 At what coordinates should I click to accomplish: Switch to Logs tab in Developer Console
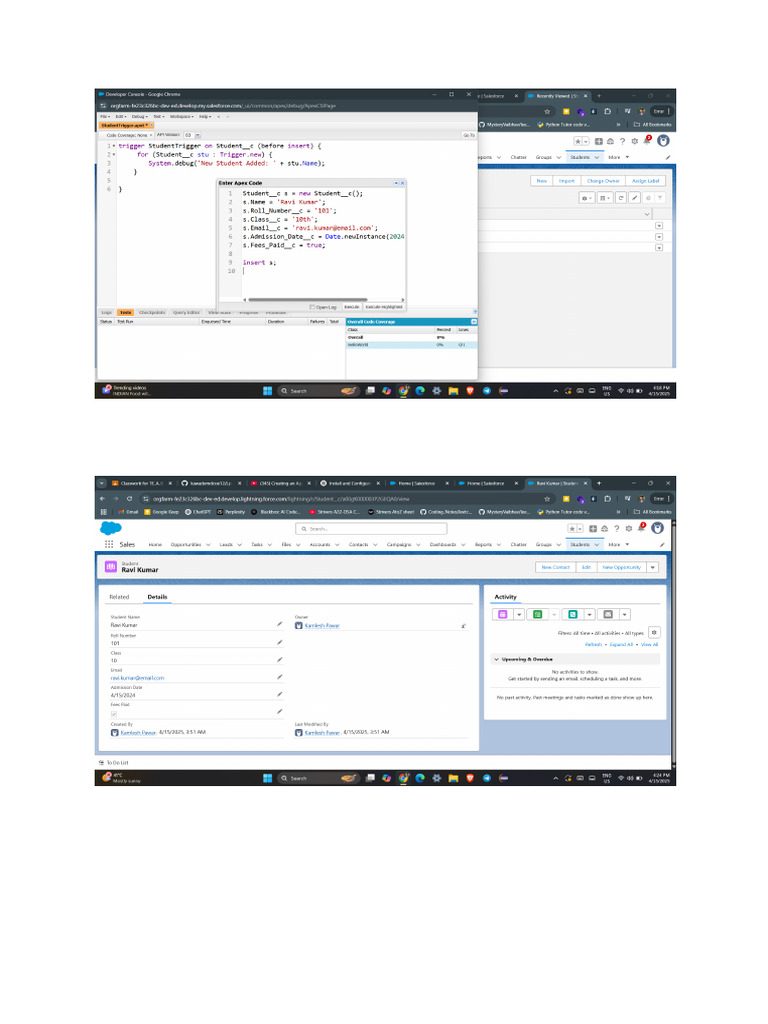[106, 312]
